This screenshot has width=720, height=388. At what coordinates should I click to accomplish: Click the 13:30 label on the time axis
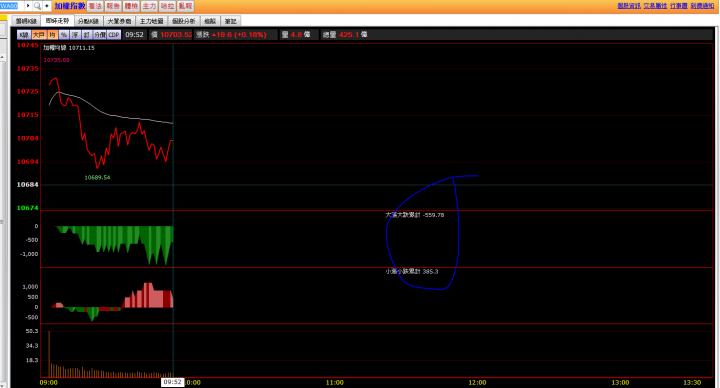tap(692, 382)
